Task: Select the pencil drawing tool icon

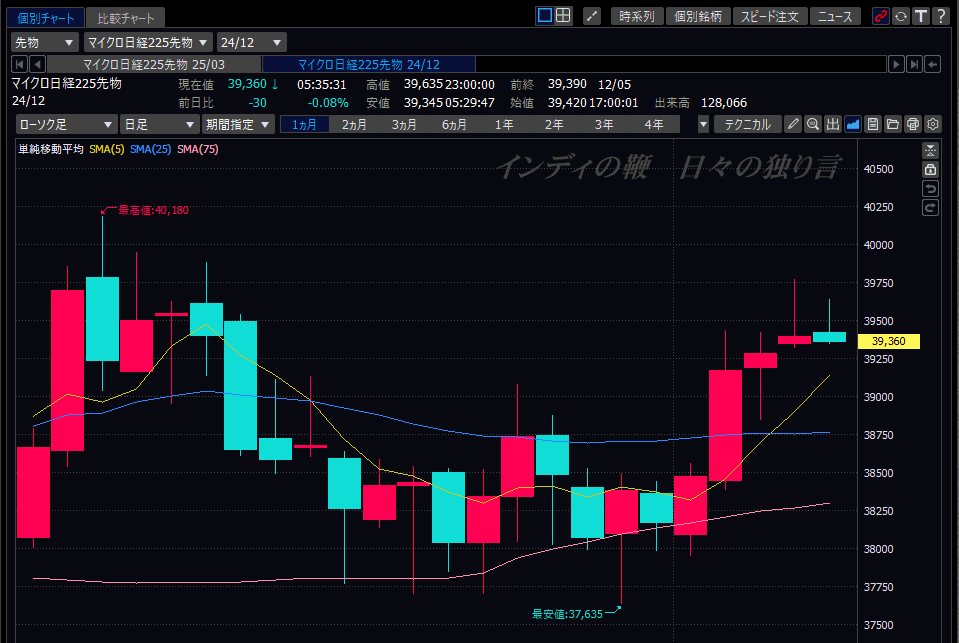Action: 793,124
